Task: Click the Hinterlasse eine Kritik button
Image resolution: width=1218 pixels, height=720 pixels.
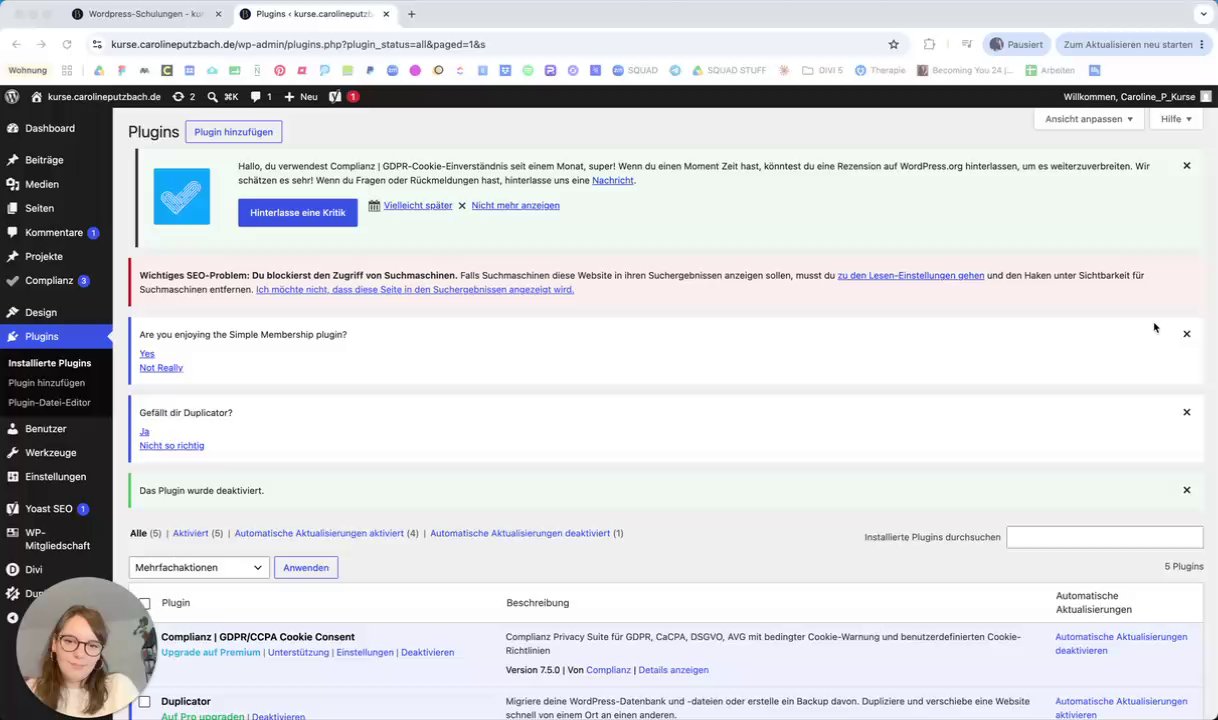Action: [298, 212]
